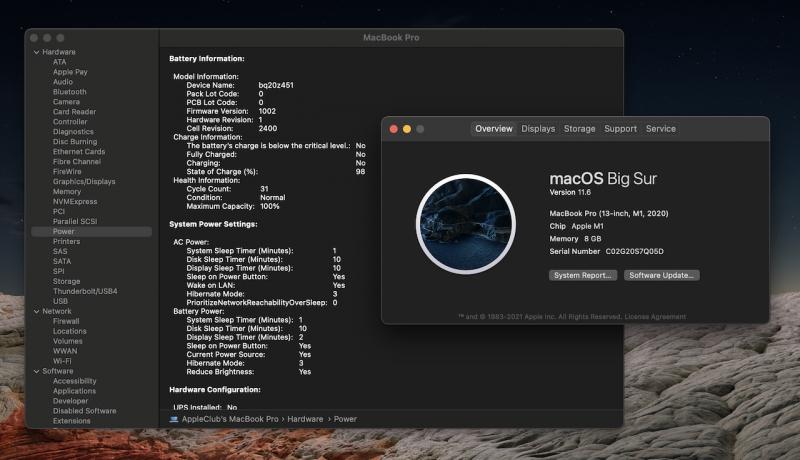800x460 pixels.
Task: Select Power in the bottom path bar
Action: pyautogui.click(x=345, y=419)
